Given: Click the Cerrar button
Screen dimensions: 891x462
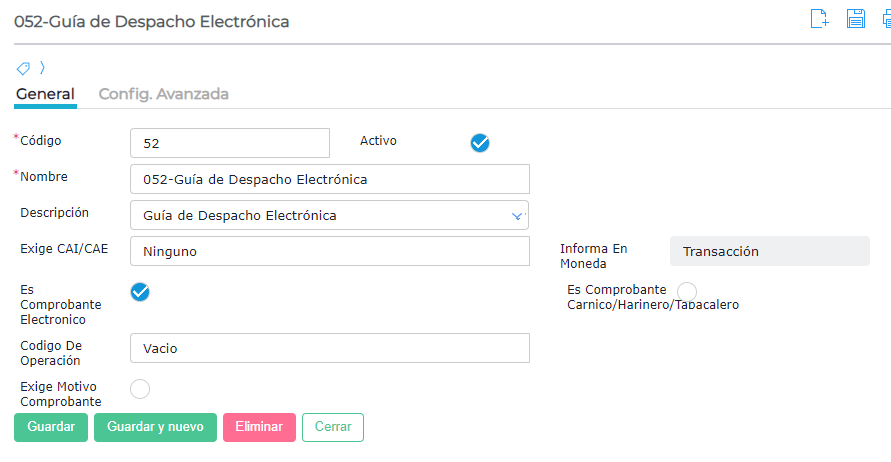Looking at the screenshot, I should tap(333, 427).
